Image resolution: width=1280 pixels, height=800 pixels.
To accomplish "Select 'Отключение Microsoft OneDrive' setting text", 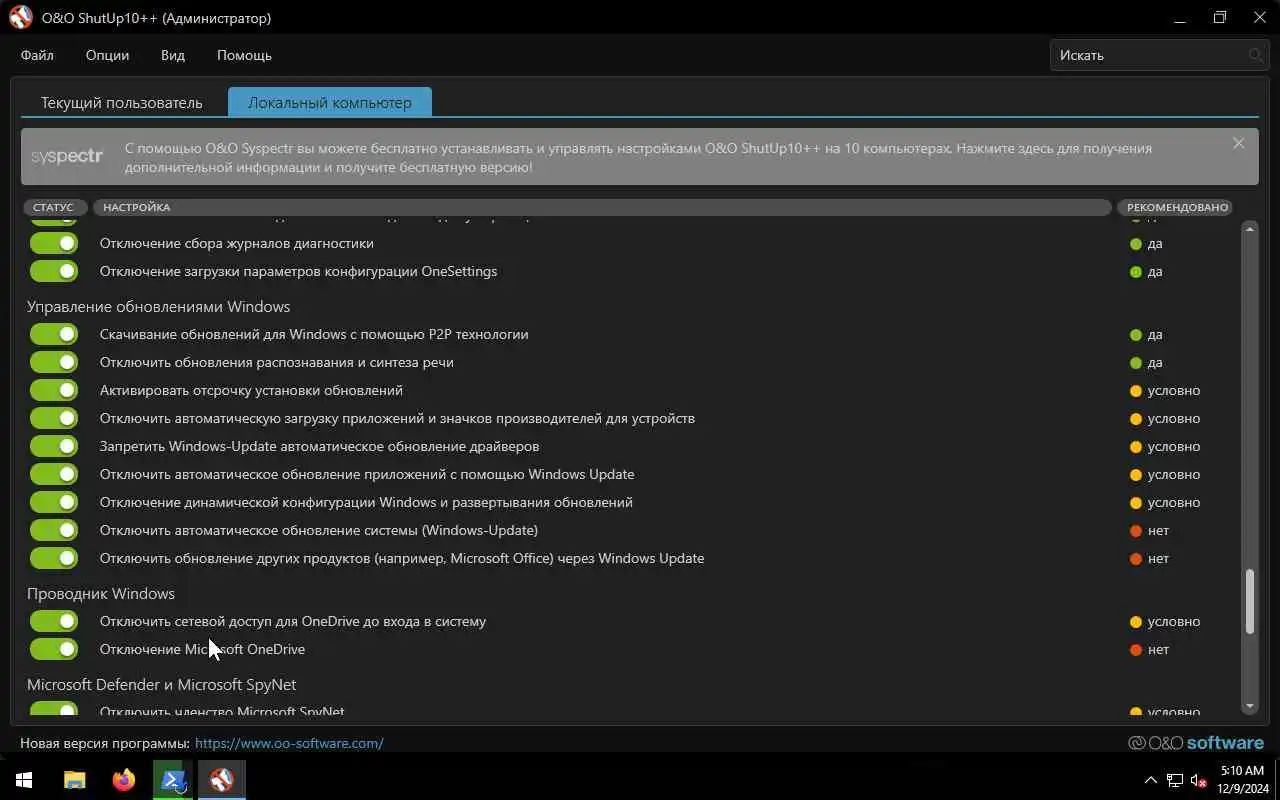I will coord(202,649).
